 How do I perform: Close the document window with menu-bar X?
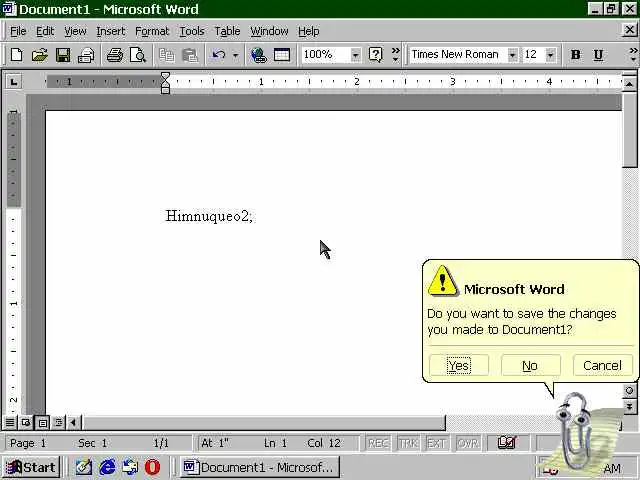(630, 30)
